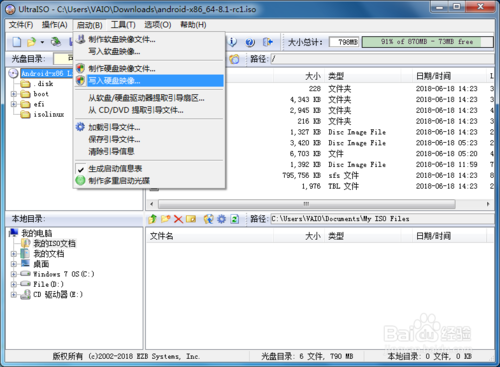Click the scrollbar left arrow in file list
Image resolution: width=500 pixels, height=367 pixels.
tap(152, 204)
